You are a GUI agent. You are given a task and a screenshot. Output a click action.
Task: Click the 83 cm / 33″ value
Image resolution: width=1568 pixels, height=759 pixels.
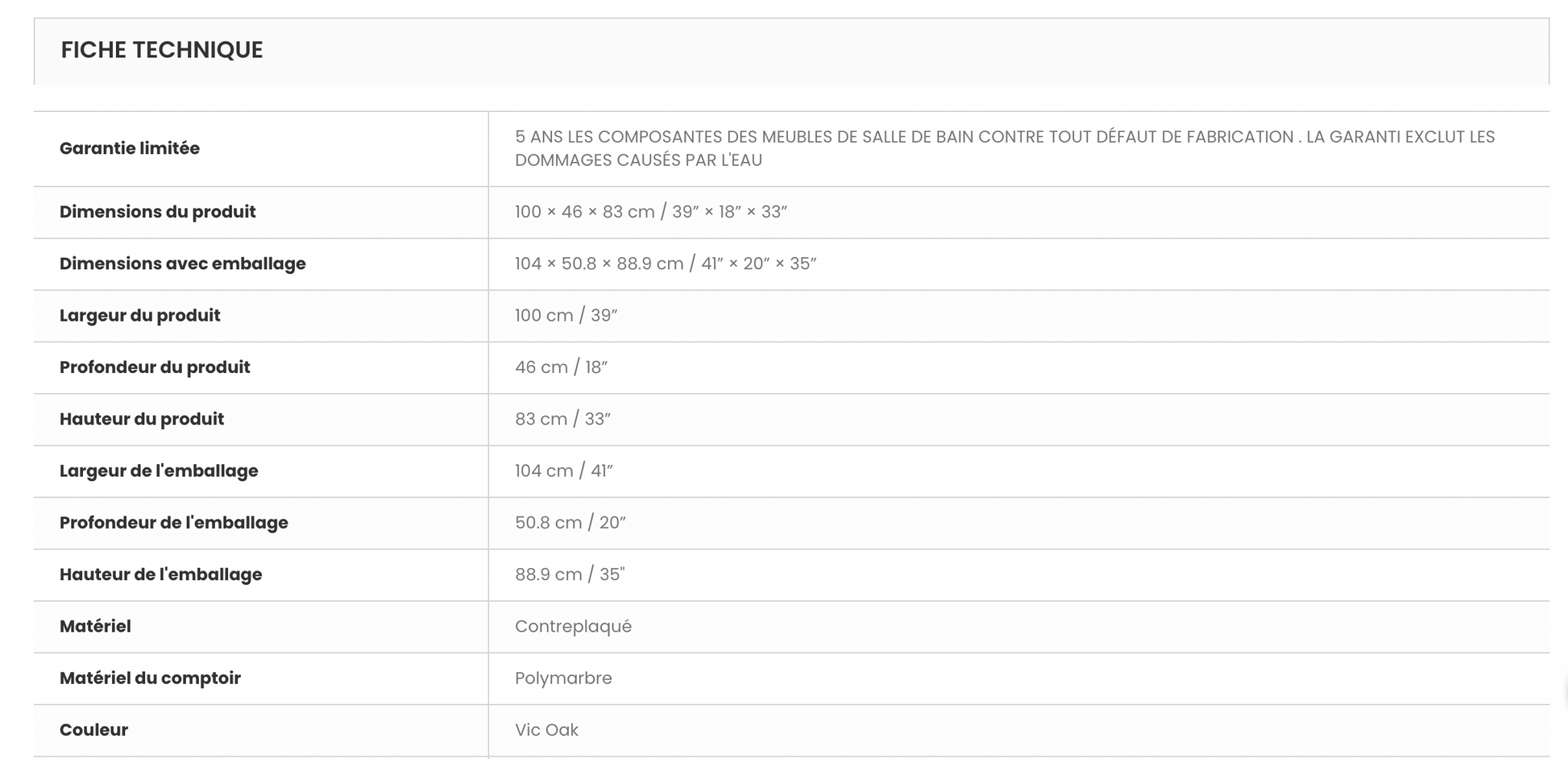[x=563, y=419]
